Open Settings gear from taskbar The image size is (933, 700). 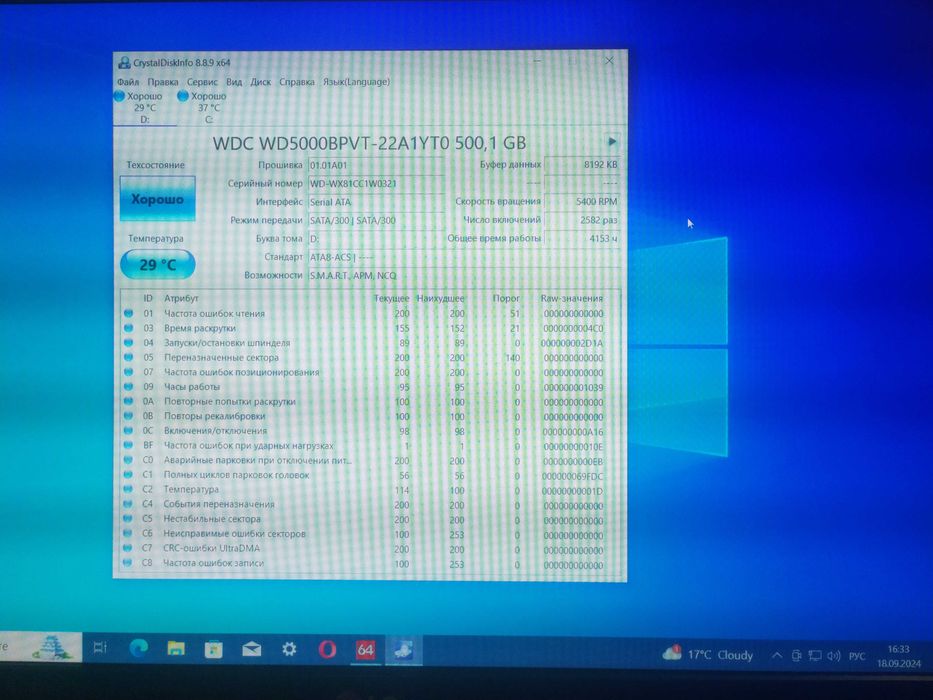coord(289,649)
